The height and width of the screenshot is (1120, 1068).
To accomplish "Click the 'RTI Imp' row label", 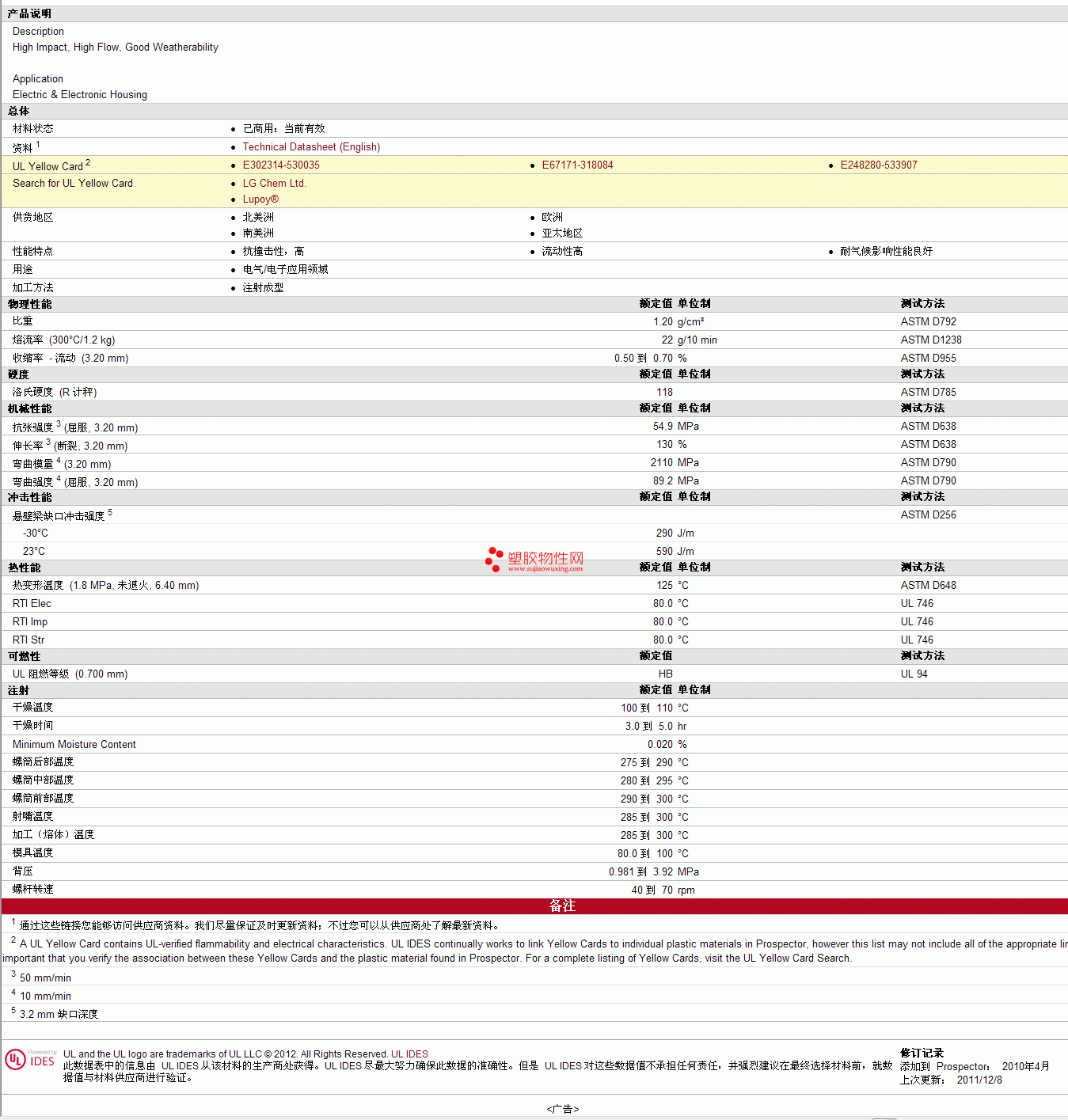I will click(30, 622).
